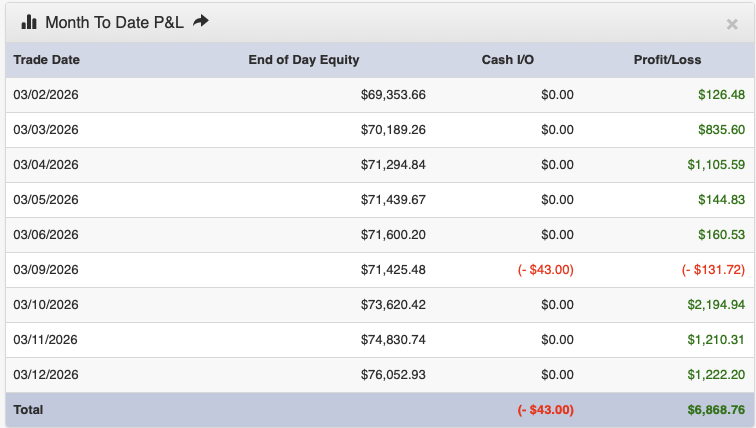Click profit value $1,222.20

click(716, 374)
